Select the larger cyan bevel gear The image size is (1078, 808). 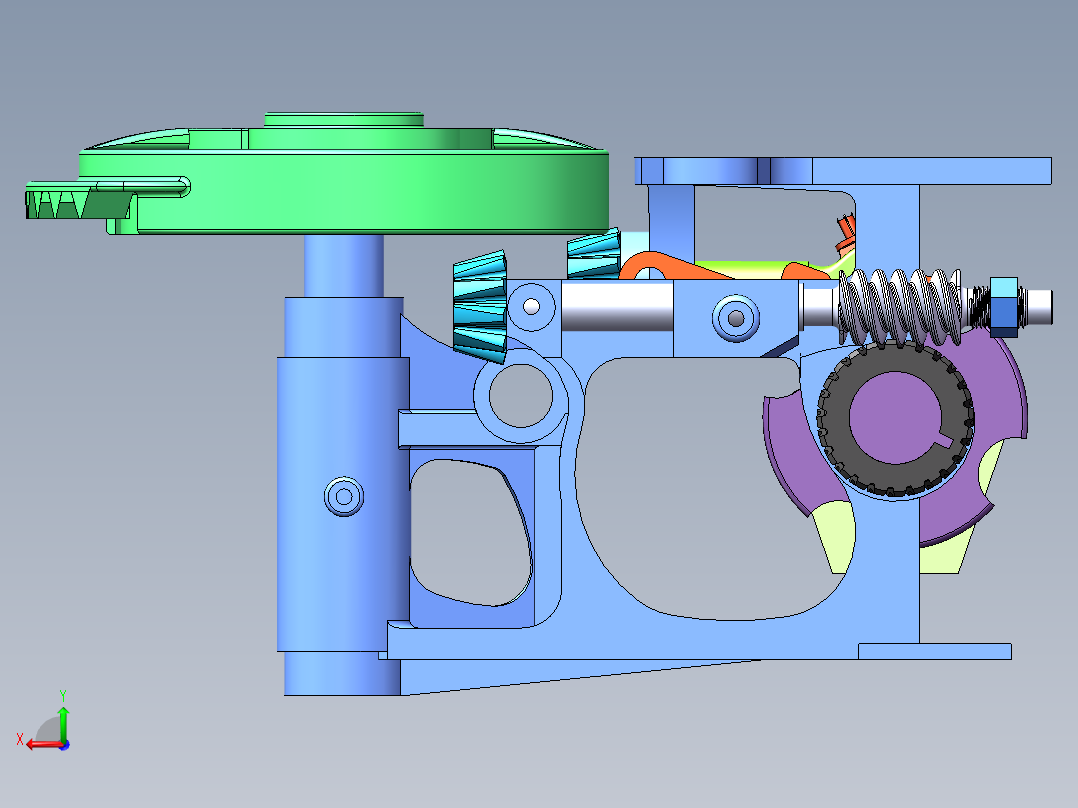[x=481, y=306]
